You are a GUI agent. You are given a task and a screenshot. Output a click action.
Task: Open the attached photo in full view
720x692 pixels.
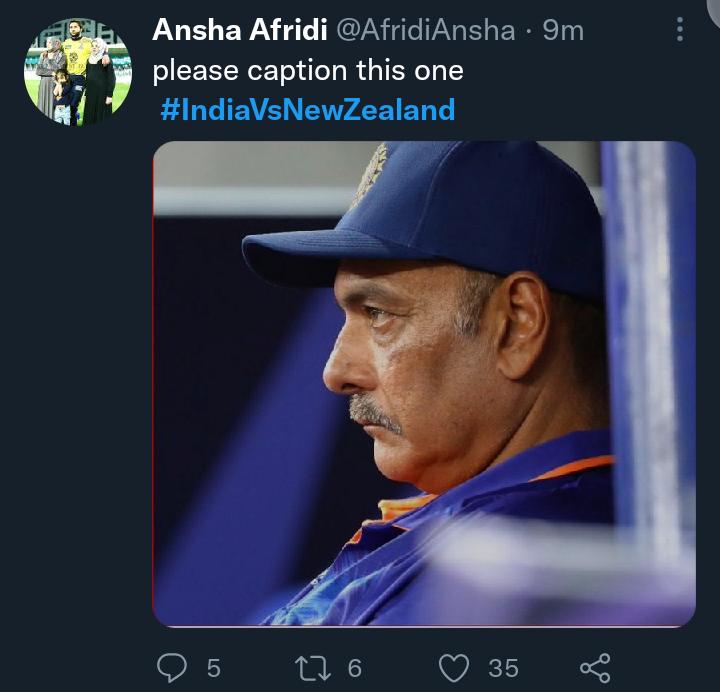click(x=424, y=384)
